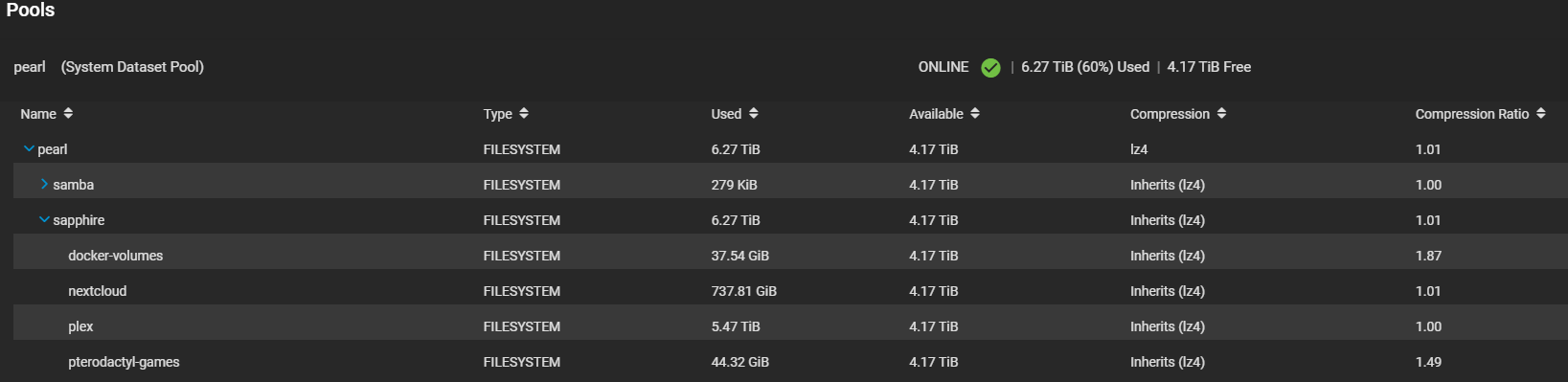Select the plex dataset row
This screenshot has width=1568, height=382.
pyautogui.click(x=784, y=326)
